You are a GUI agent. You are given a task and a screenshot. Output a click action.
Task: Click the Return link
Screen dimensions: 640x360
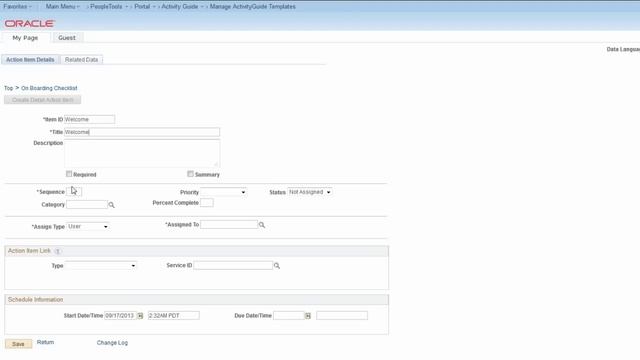[x=45, y=342]
